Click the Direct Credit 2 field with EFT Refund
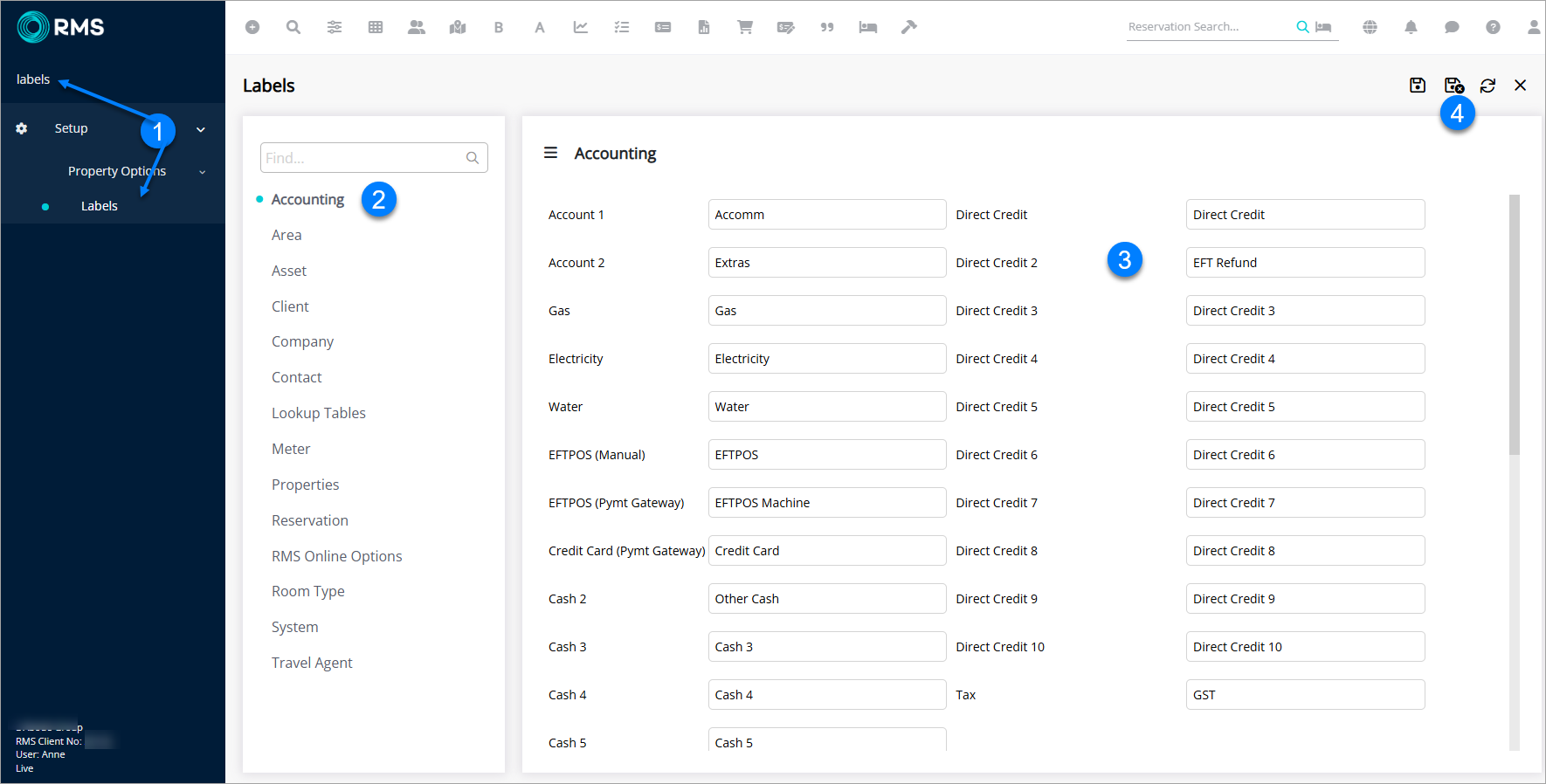Screen dimensions: 1546x784 [1305, 263]
